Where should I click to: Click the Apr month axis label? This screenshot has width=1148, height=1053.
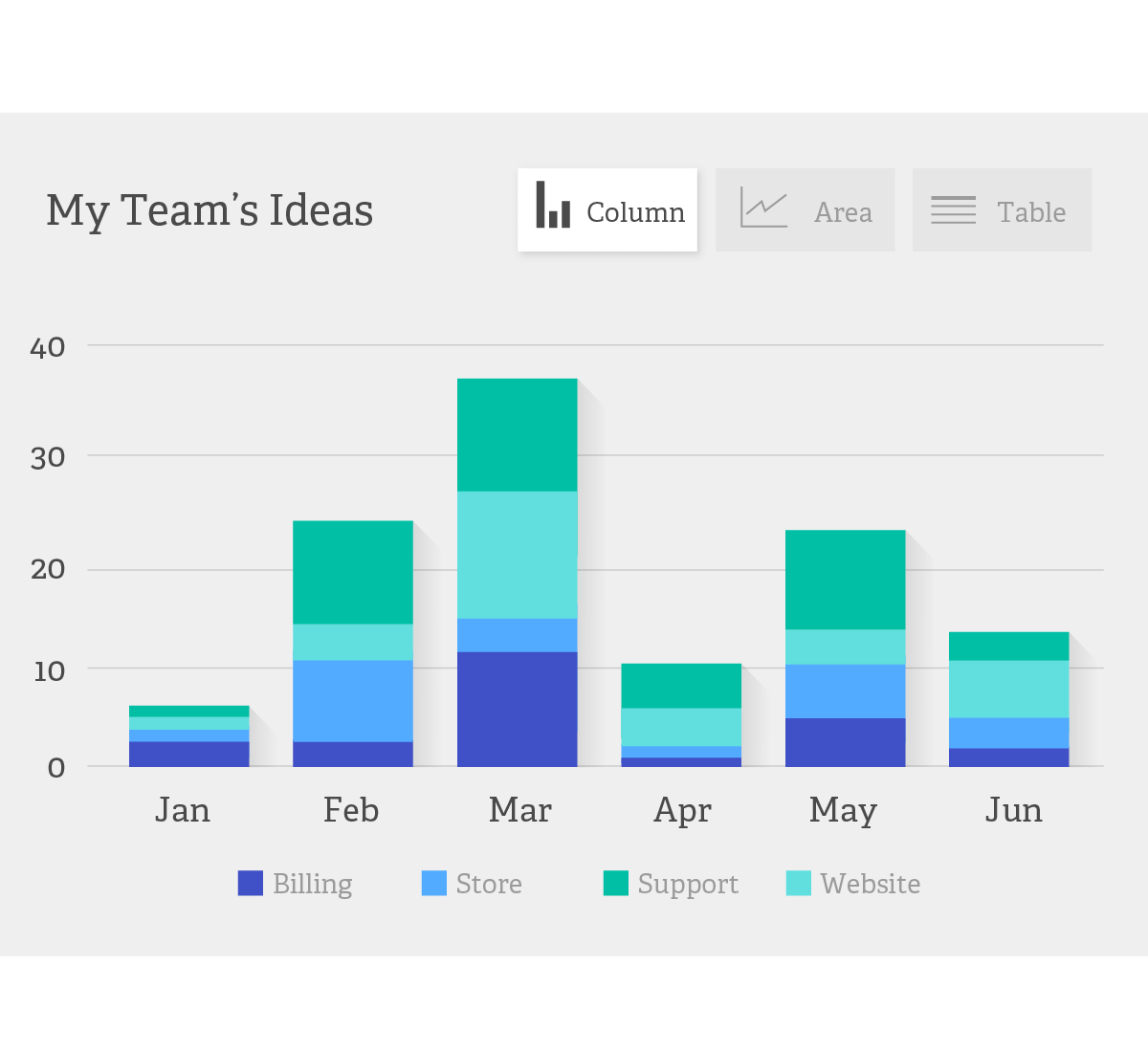pos(682,811)
